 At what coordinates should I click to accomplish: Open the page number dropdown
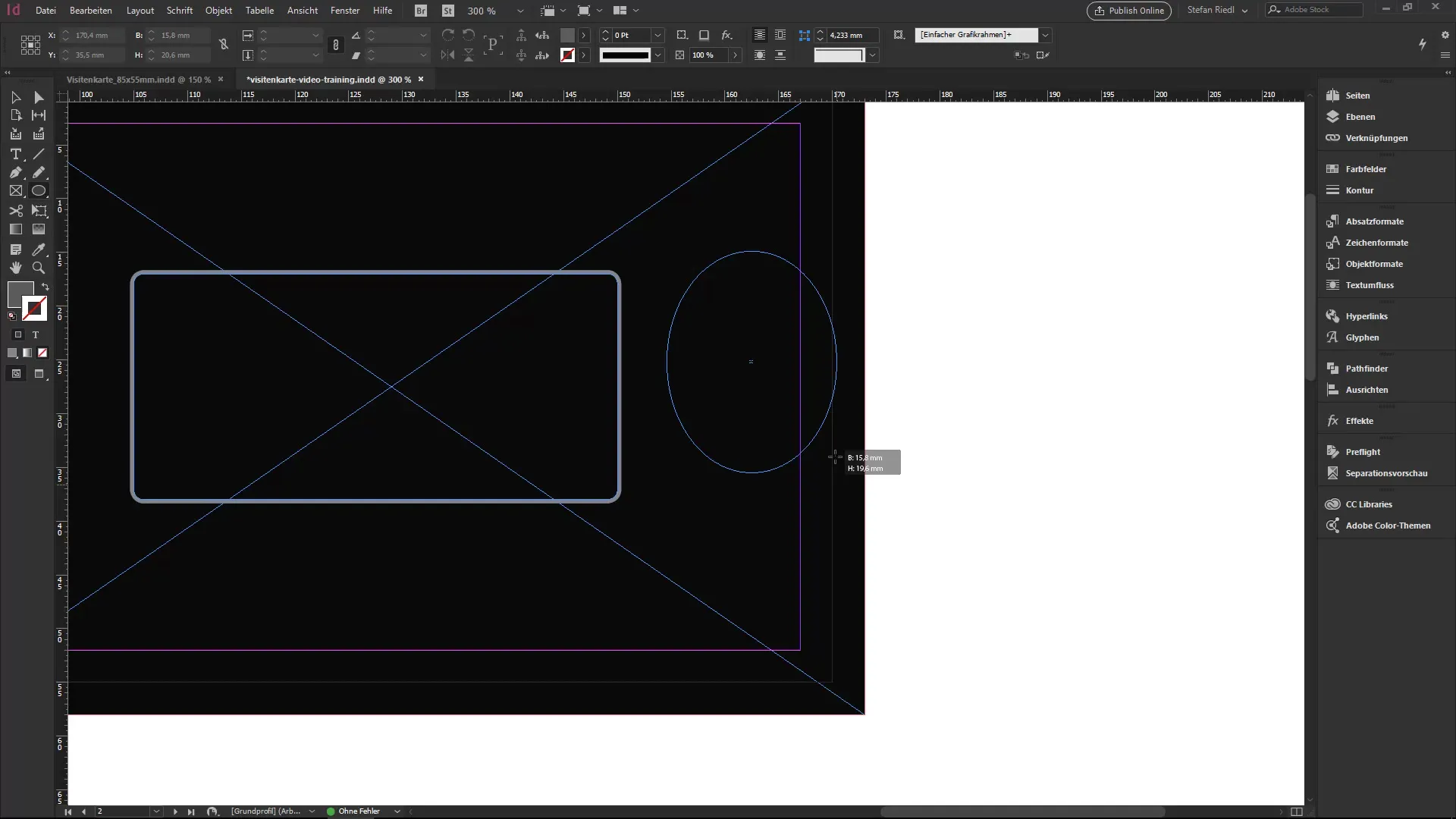click(x=156, y=811)
